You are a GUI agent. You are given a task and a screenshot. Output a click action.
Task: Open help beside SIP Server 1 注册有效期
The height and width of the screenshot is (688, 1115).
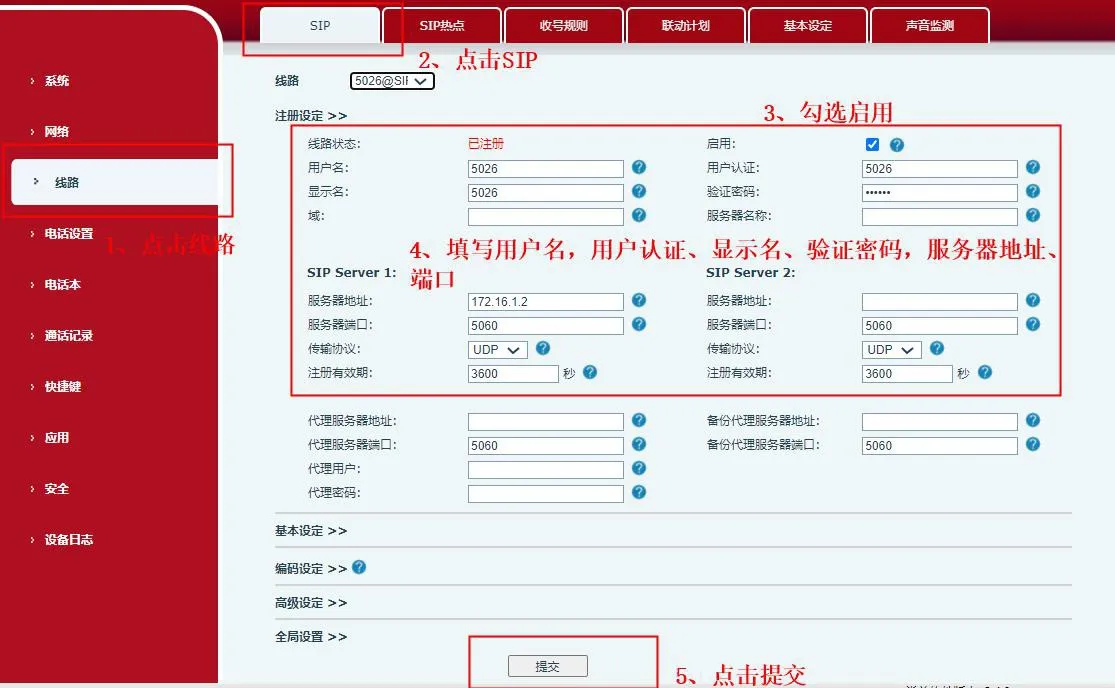pos(590,373)
